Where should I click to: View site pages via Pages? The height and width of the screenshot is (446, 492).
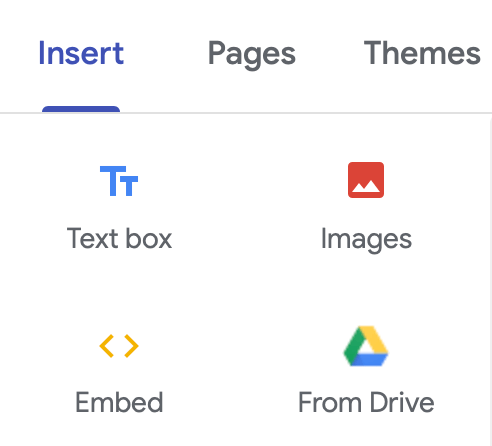(252, 54)
